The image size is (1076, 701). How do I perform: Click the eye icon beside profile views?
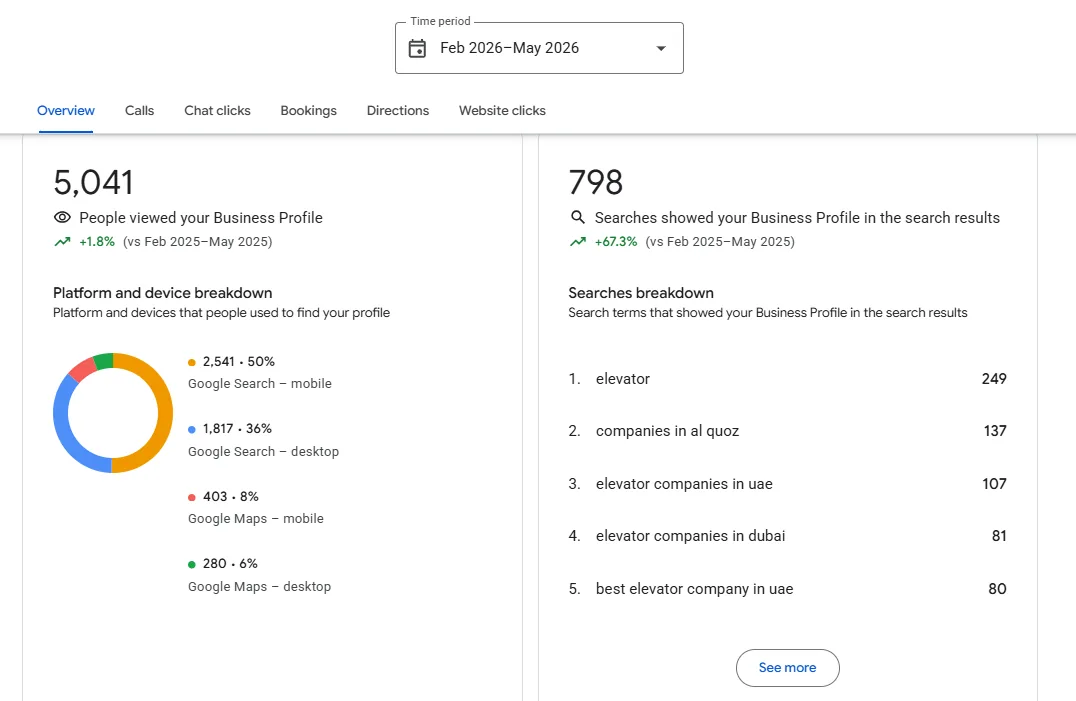(62, 217)
